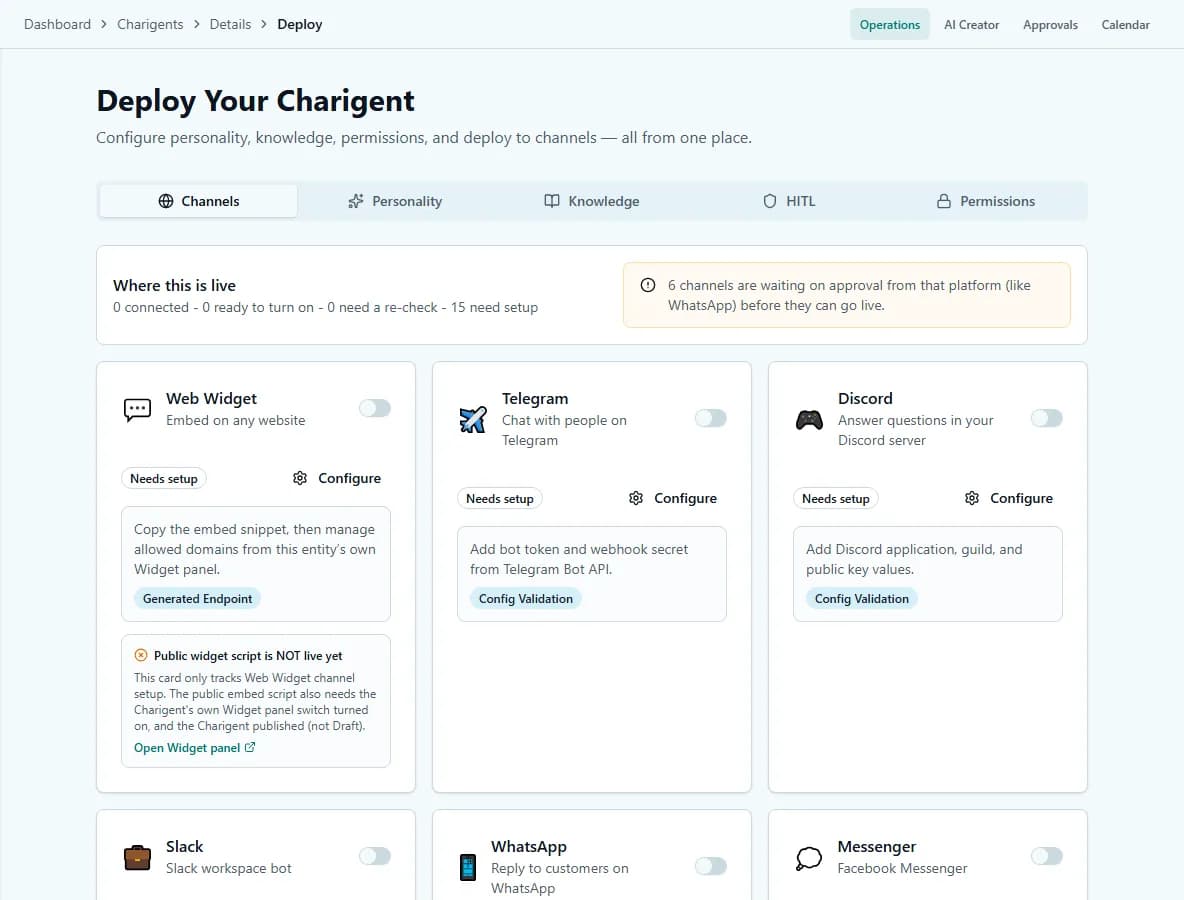Click the Telegram airplane icon
Image resolution: width=1184 pixels, height=900 pixels.
click(473, 419)
